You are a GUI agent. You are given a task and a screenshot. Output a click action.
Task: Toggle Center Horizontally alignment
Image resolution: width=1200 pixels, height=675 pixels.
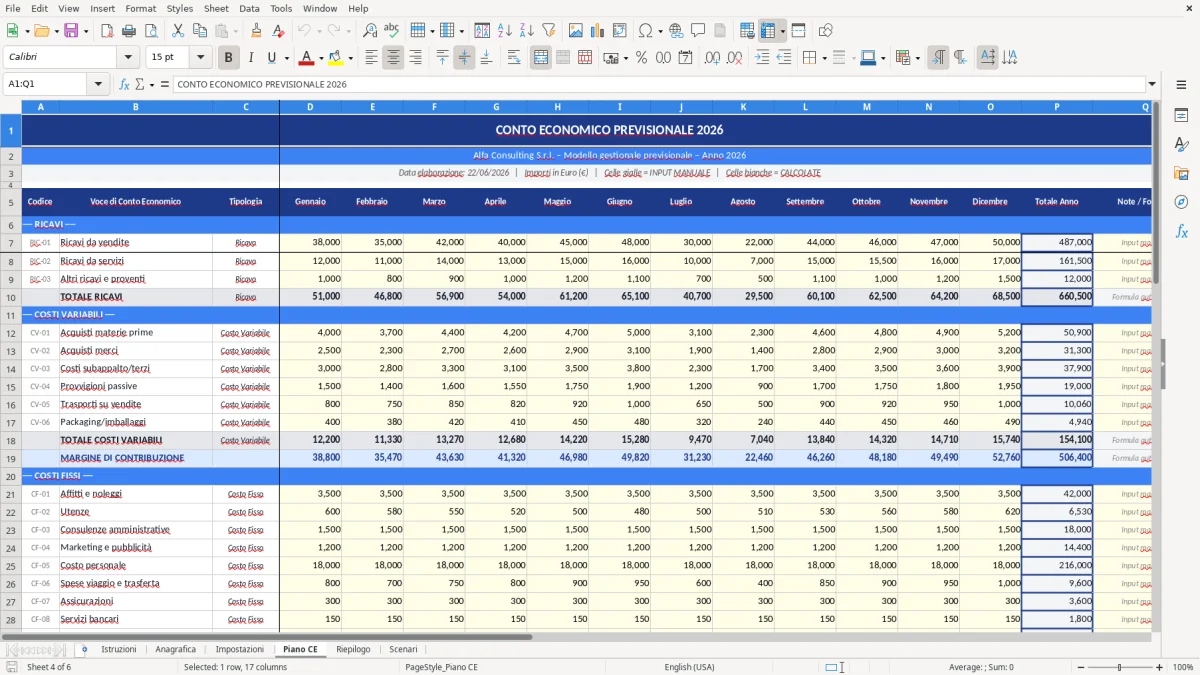click(393, 58)
